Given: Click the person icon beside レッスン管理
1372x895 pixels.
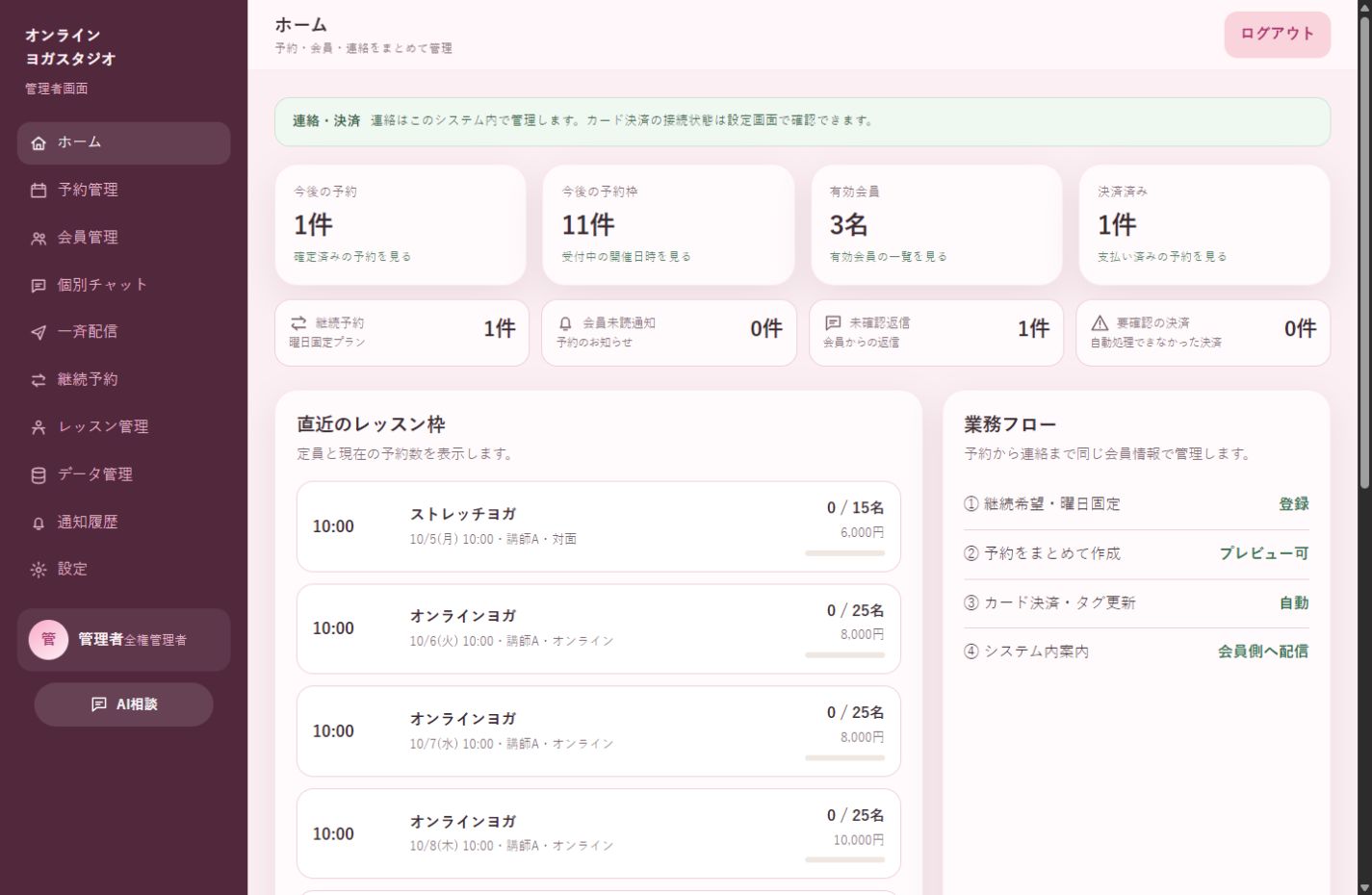Looking at the screenshot, I should (39, 427).
